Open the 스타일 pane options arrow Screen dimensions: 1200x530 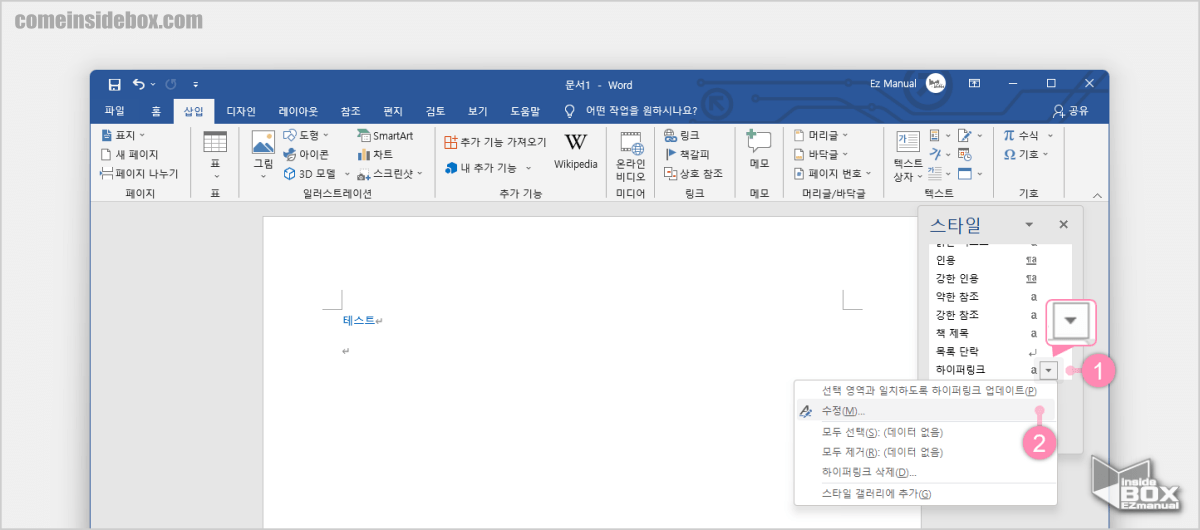(1030, 225)
